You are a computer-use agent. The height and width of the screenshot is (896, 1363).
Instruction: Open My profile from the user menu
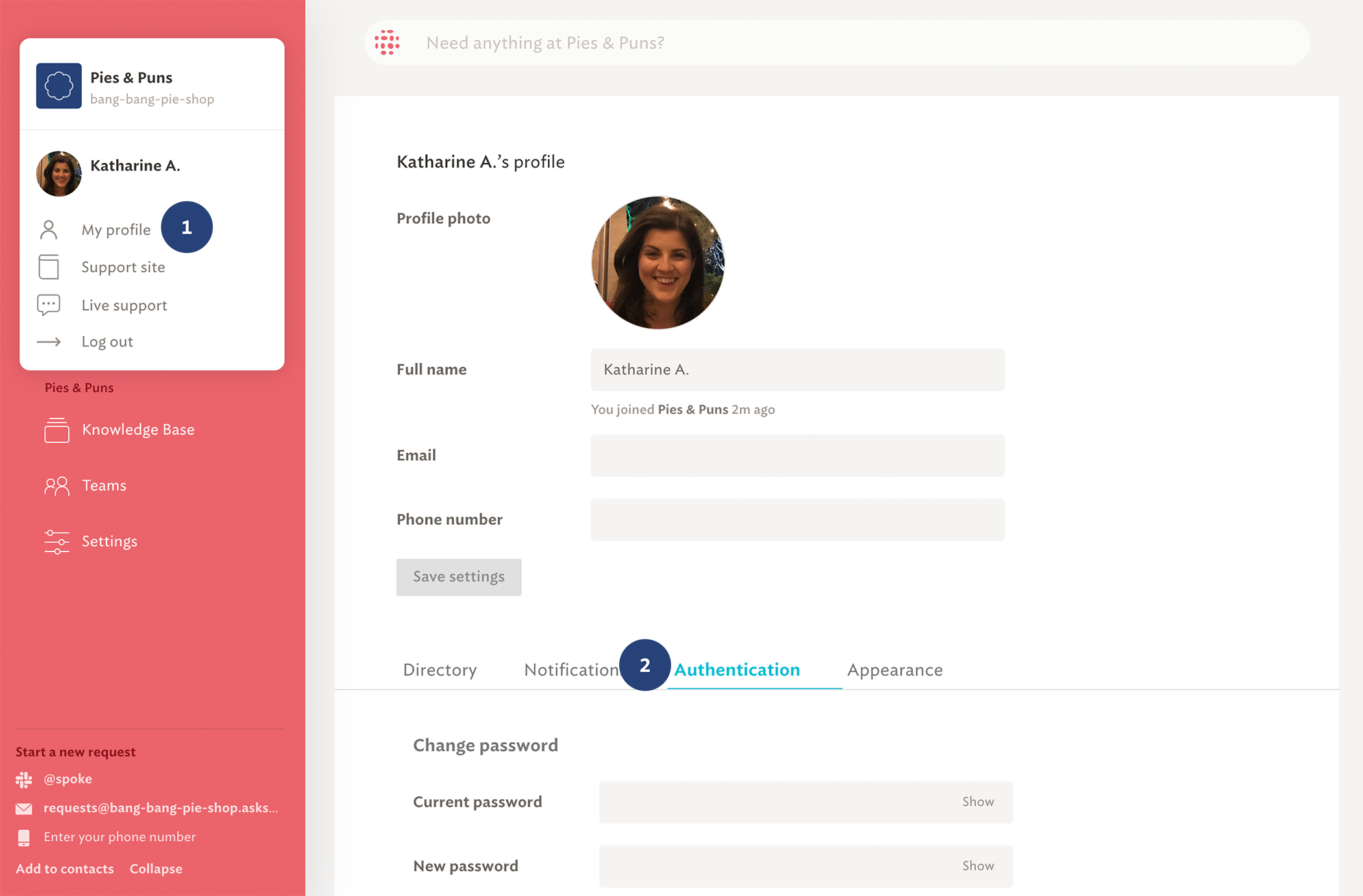[116, 230]
